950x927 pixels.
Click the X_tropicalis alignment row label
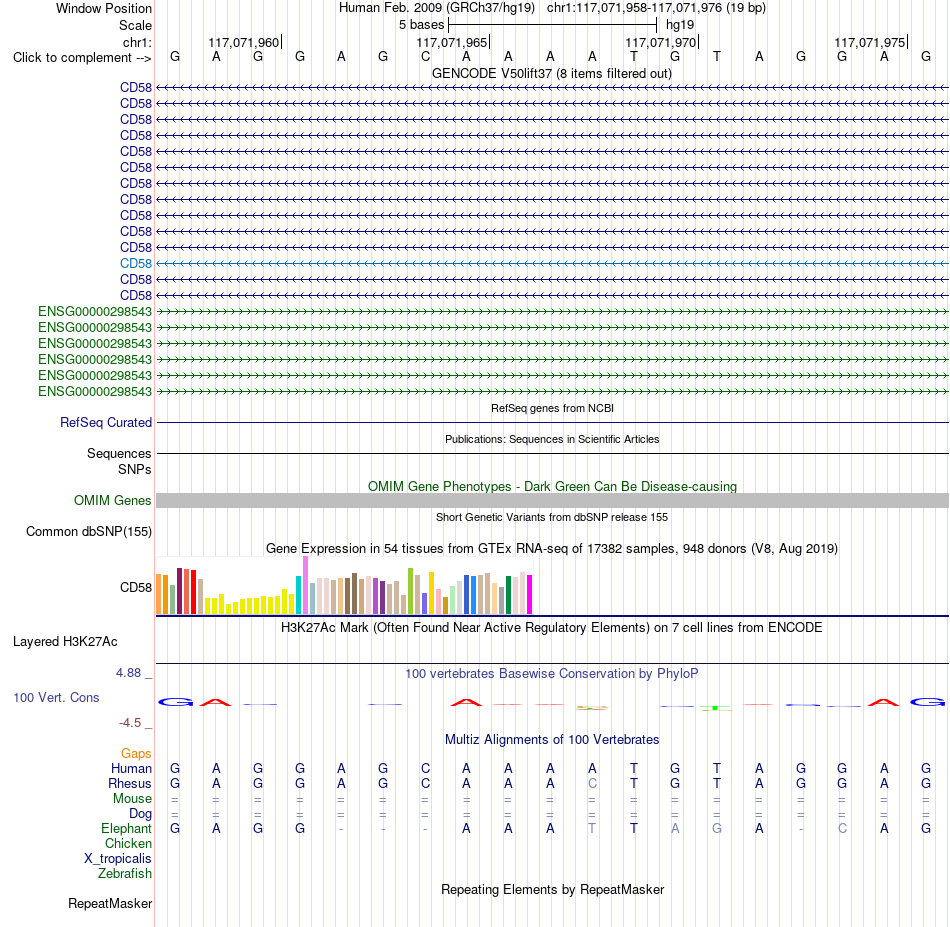pyautogui.click(x=118, y=859)
